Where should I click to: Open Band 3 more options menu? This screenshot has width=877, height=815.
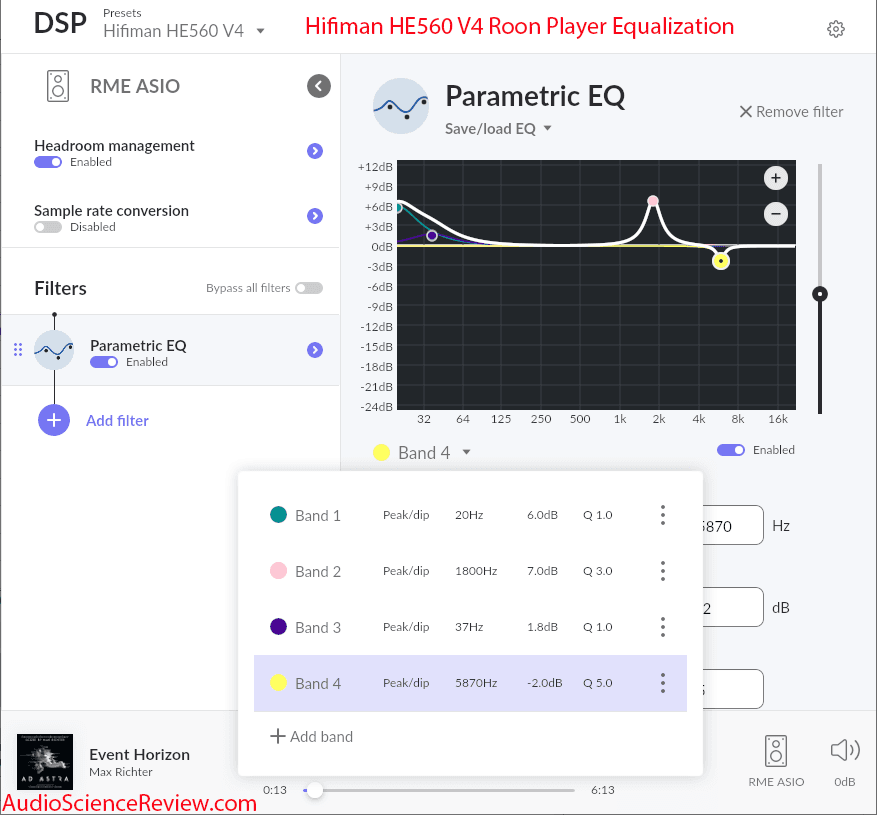pyautogui.click(x=663, y=627)
